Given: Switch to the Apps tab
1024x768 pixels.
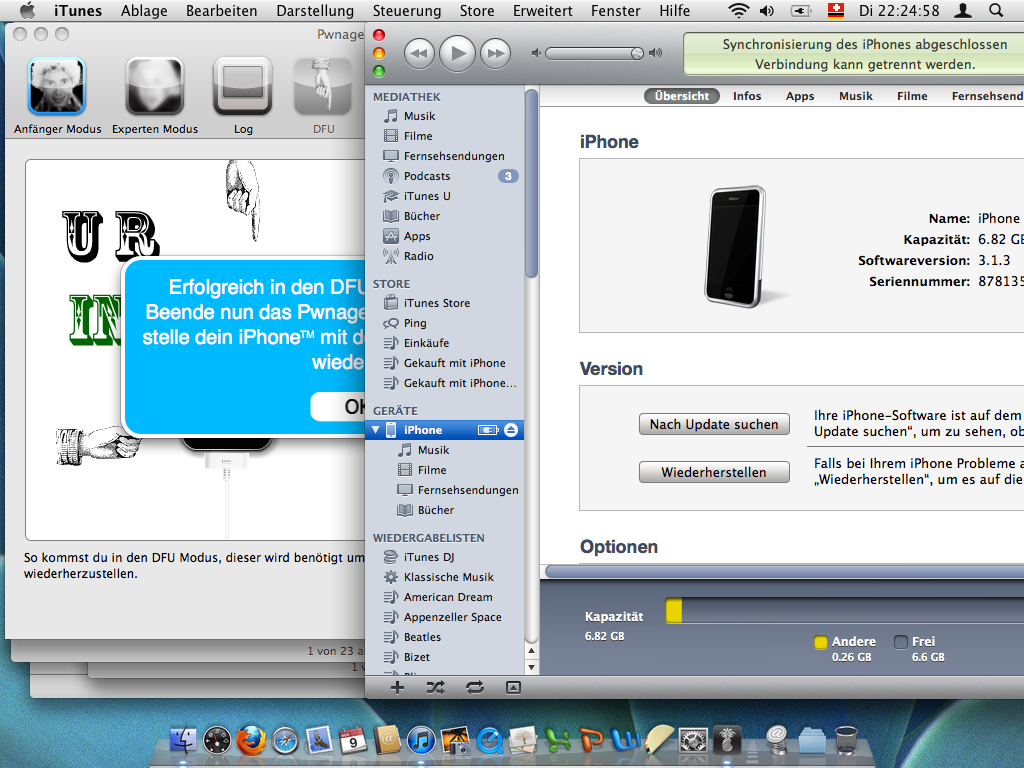Looking at the screenshot, I should click(800, 96).
